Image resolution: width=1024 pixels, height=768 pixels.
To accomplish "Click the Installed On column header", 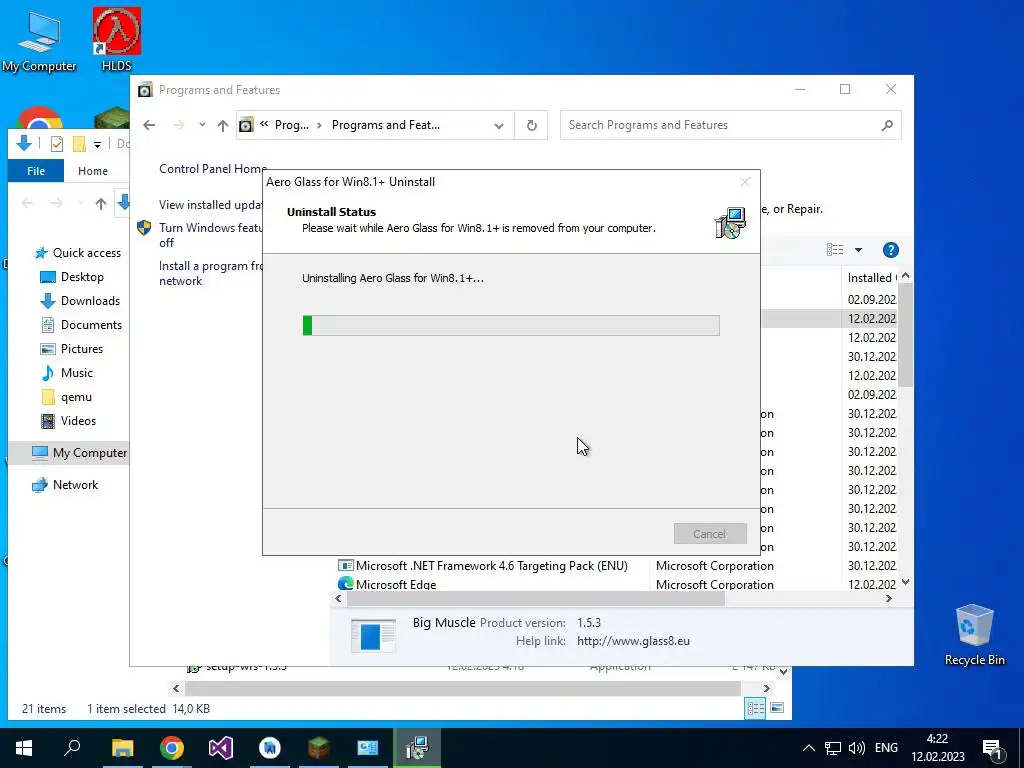I will tap(872, 278).
